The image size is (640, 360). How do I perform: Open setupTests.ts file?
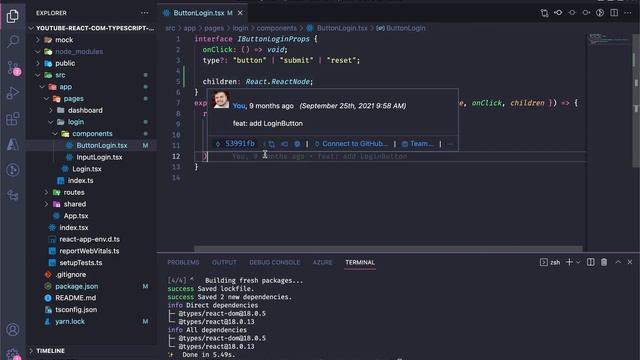pos(81,263)
